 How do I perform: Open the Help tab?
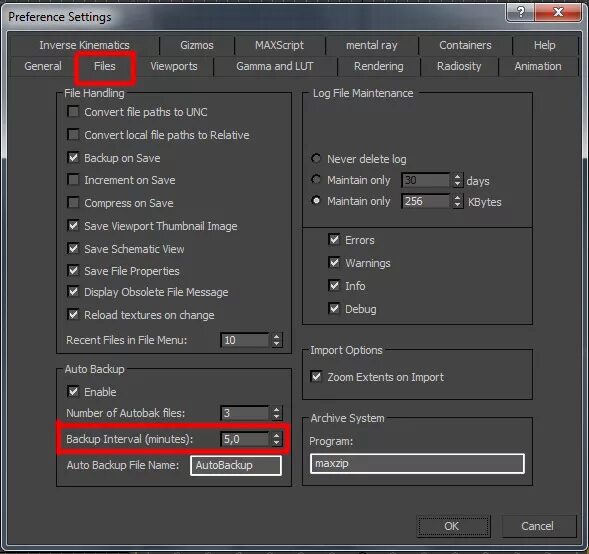[544, 45]
